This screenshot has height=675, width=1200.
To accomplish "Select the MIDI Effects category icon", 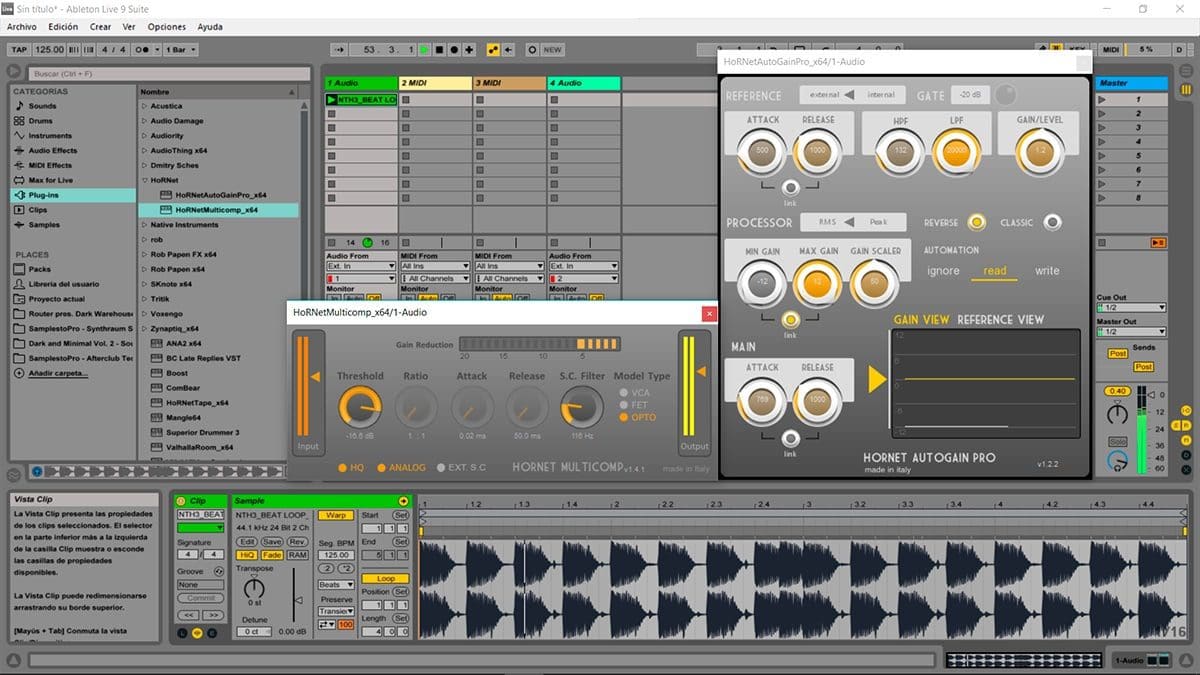I will (18, 165).
